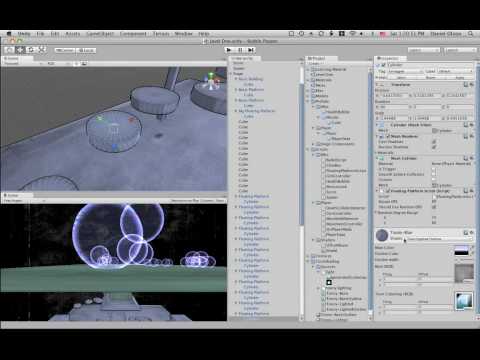This screenshot has height=360, width=480.
Task: Toggle the Cylinder object active checkbox
Action: (x=383, y=65)
